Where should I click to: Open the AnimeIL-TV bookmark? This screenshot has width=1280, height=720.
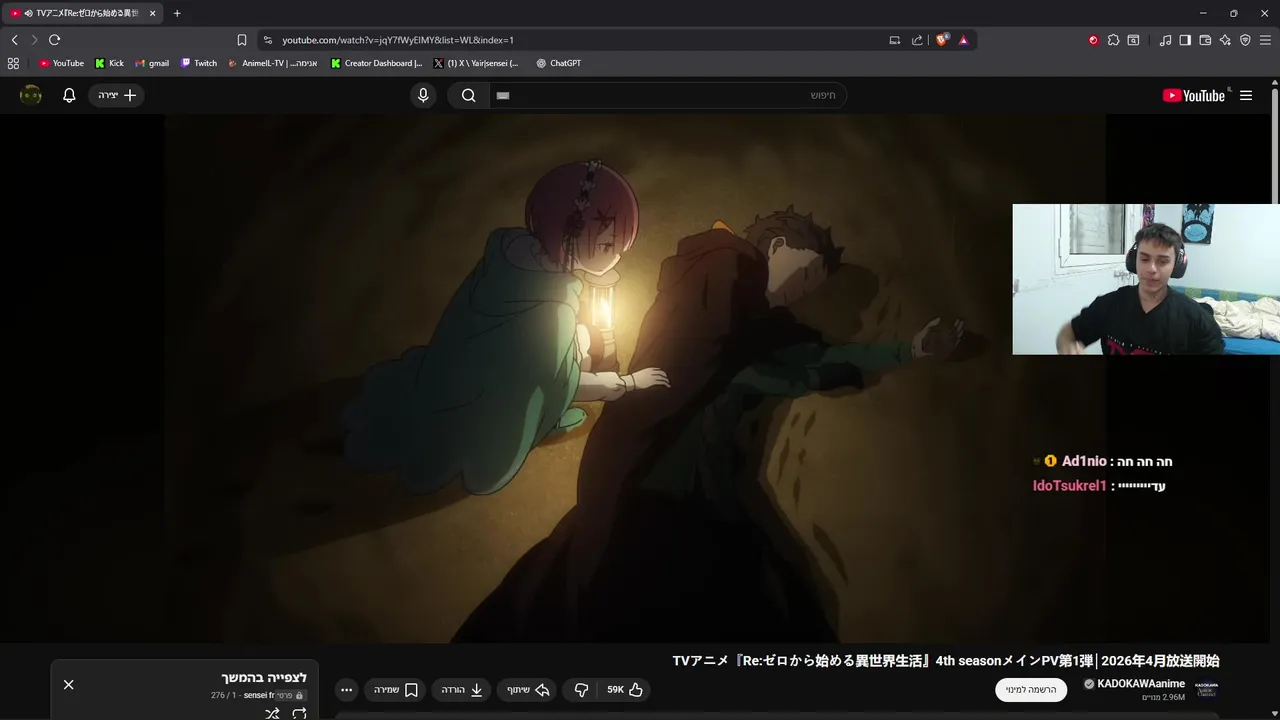(273, 63)
